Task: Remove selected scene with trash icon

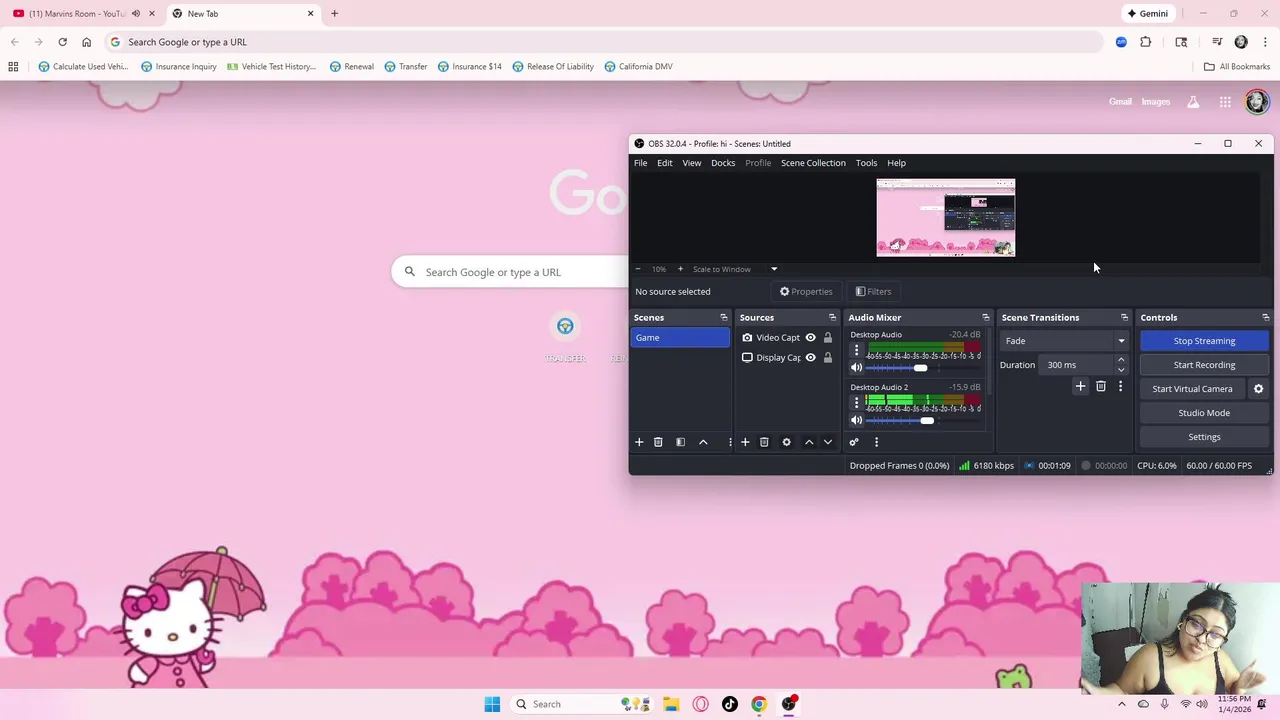Action: pos(658,442)
